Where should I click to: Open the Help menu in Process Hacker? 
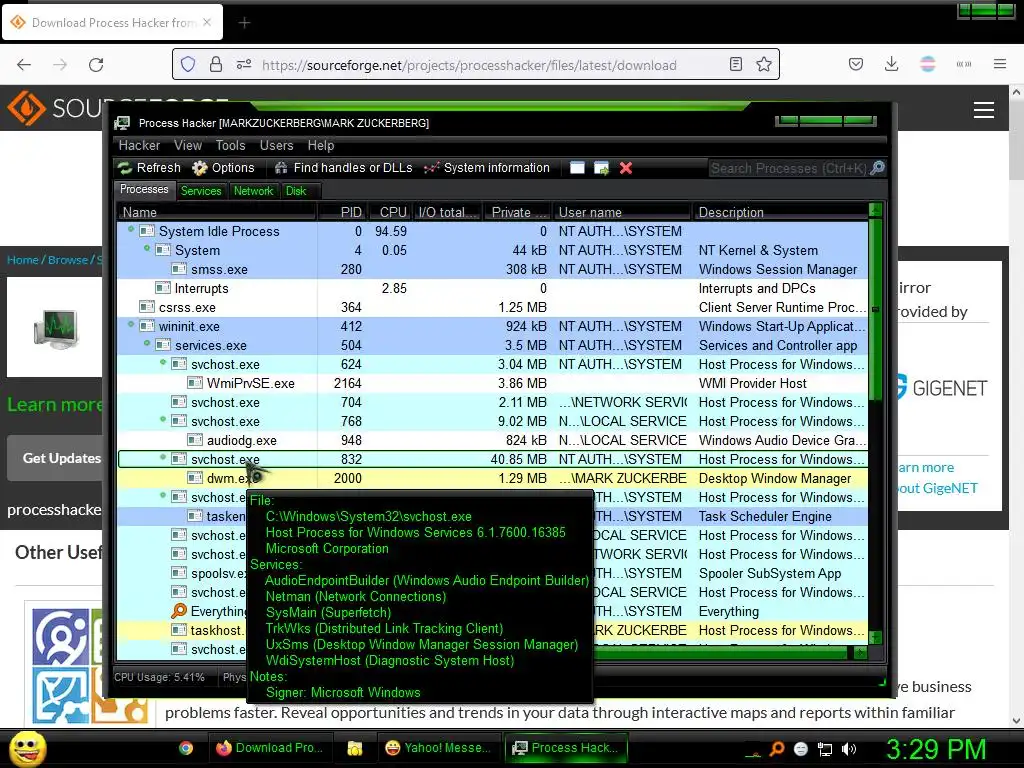(321, 145)
